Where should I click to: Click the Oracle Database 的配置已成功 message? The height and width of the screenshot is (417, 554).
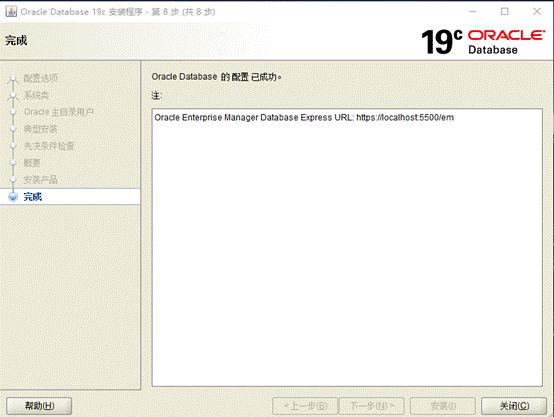pyautogui.click(x=216, y=77)
